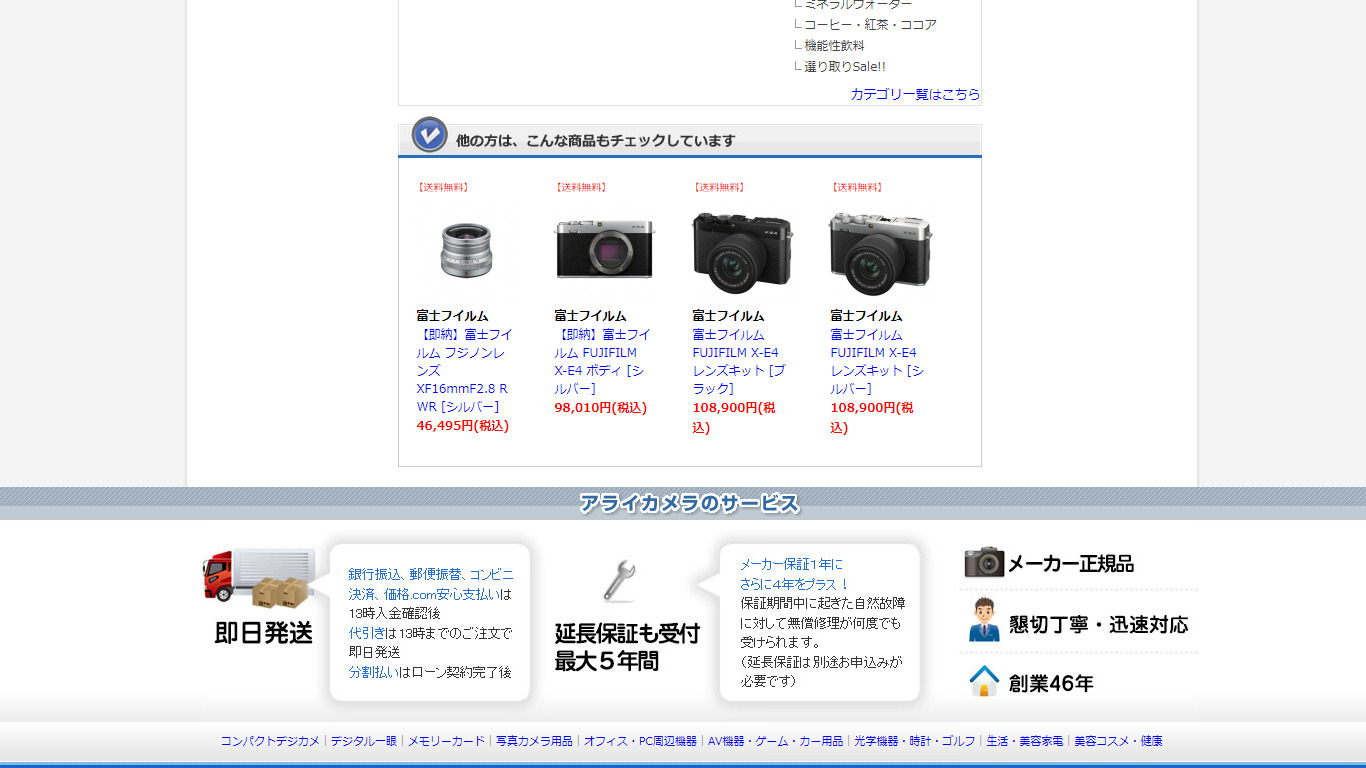The image size is (1366, 768).
Task: Click the 代引き text in shipping info
Action: coord(367,633)
